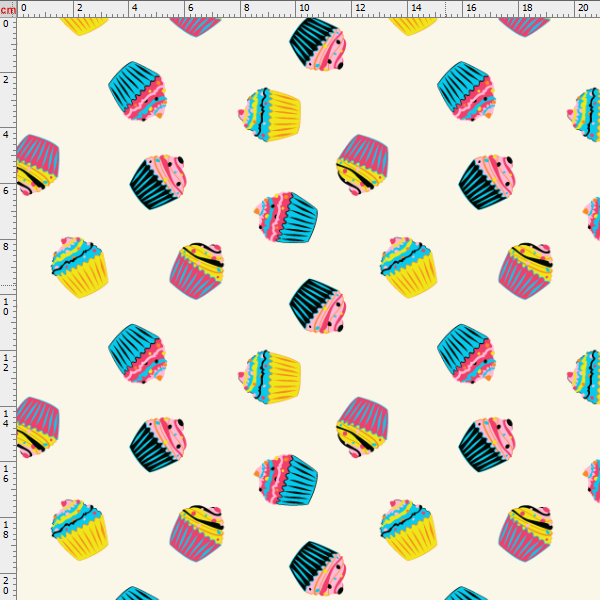Click the 6 mark on the vertical ruler
Viewport: 600px width, 600px height.
pyautogui.click(x=6, y=191)
